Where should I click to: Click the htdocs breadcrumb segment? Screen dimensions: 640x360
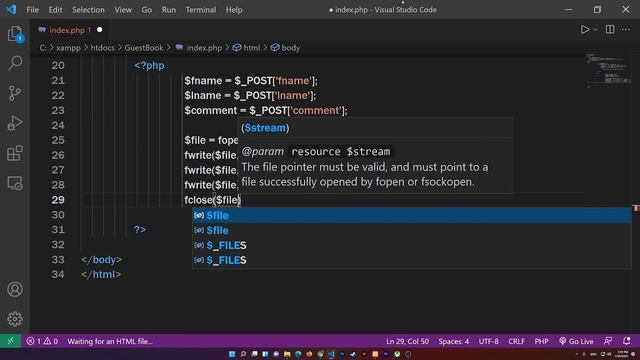(102, 48)
